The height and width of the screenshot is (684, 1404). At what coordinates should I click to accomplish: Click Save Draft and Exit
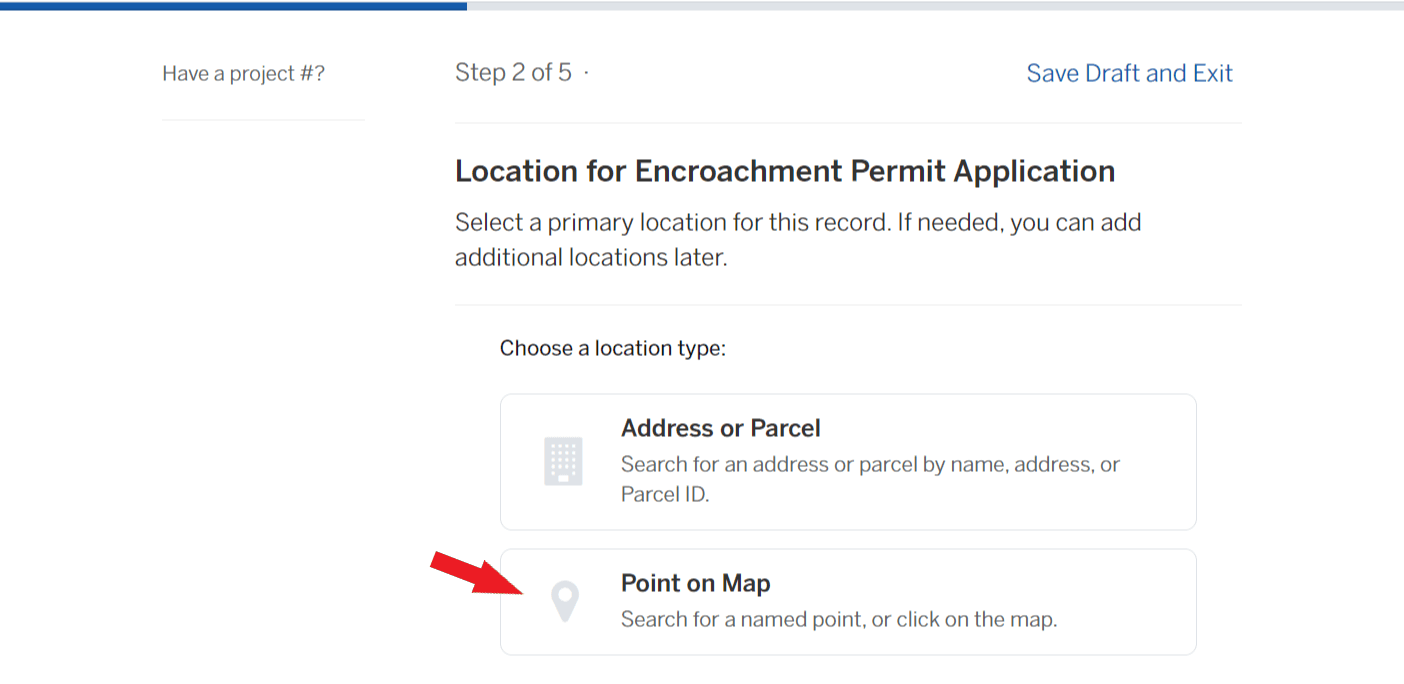[1129, 72]
